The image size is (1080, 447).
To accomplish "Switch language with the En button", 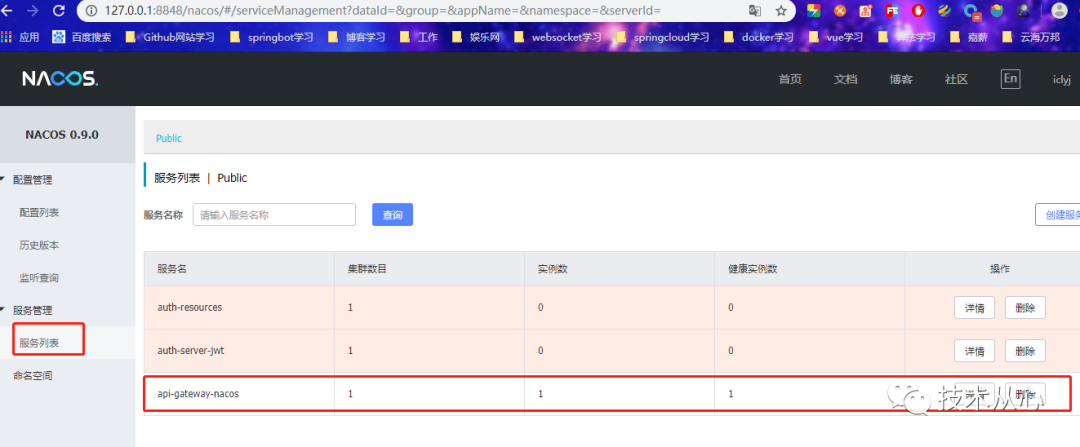I will (x=1010, y=79).
